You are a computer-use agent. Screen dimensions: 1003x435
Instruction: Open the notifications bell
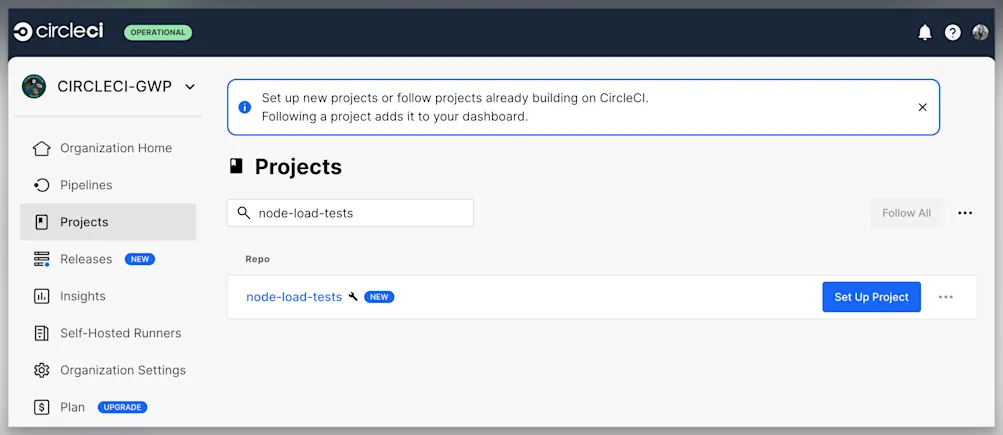[x=925, y=33]
